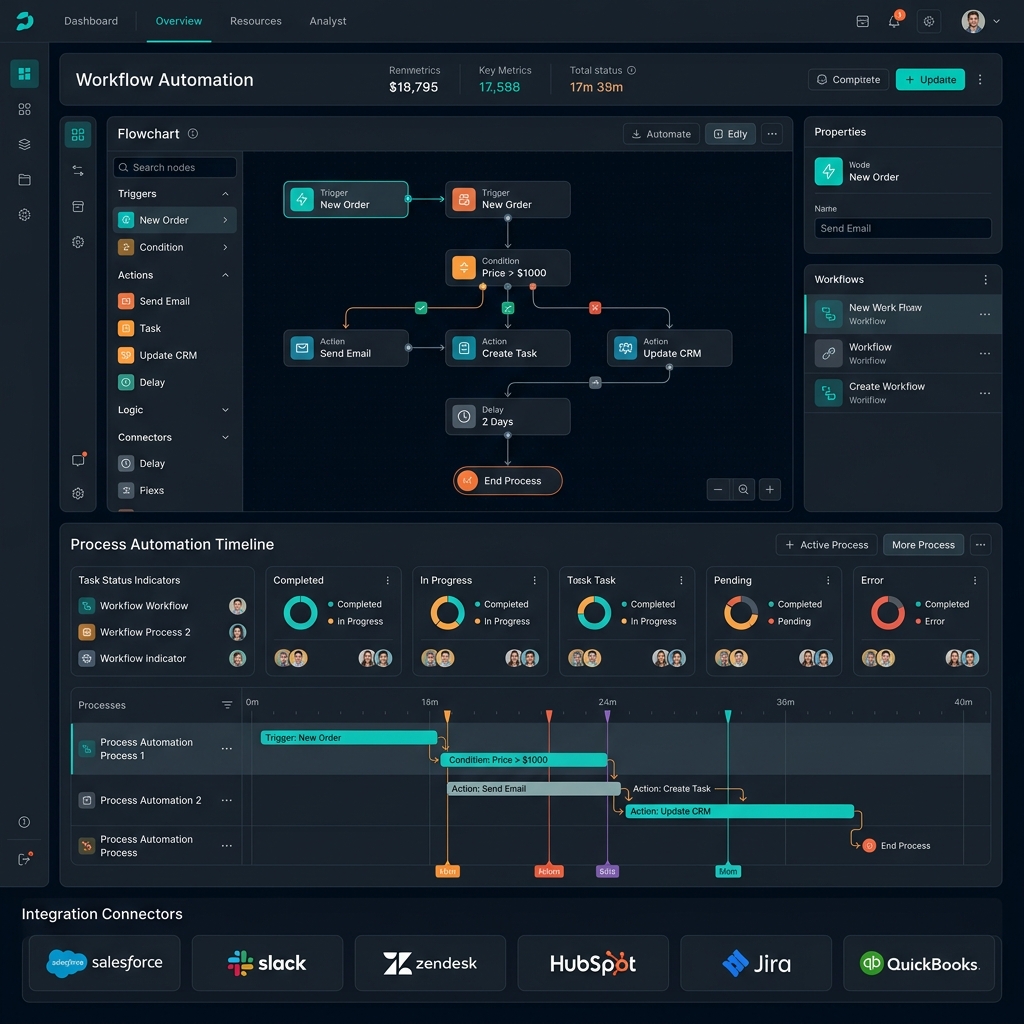1024x1024 pixels.
Task: Click the Search nodes field
Action: [174, 167]
